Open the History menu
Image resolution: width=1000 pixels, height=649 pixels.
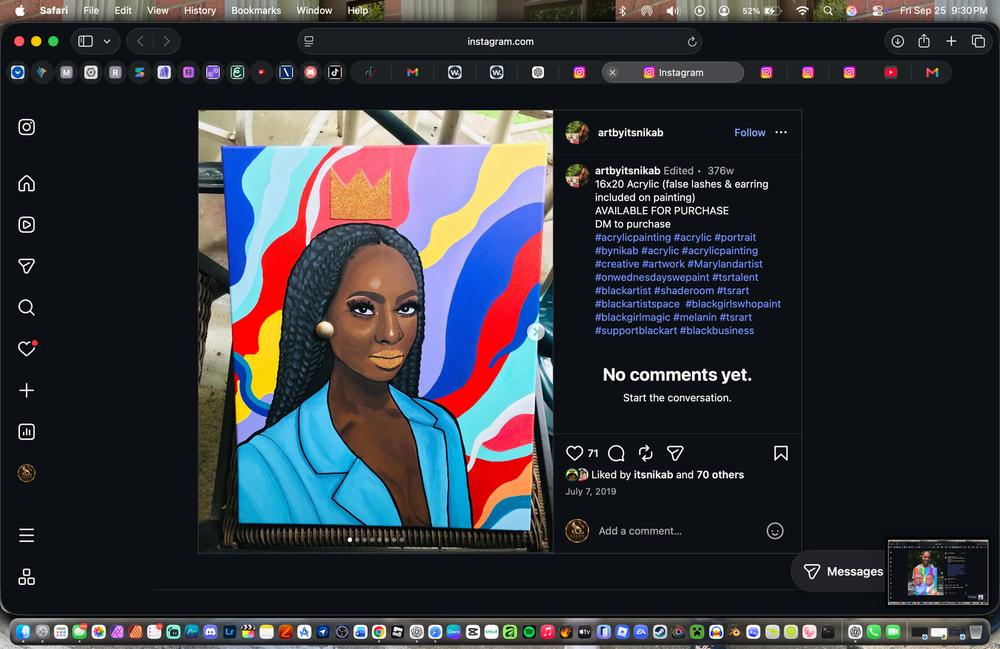(x=200, y=10)
